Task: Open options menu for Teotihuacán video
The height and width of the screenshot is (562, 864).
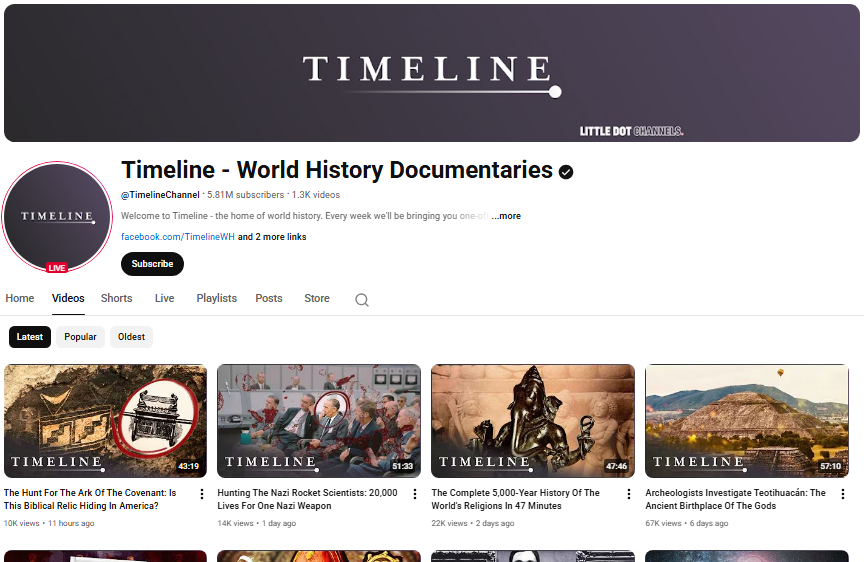Action: pos(843,494)
